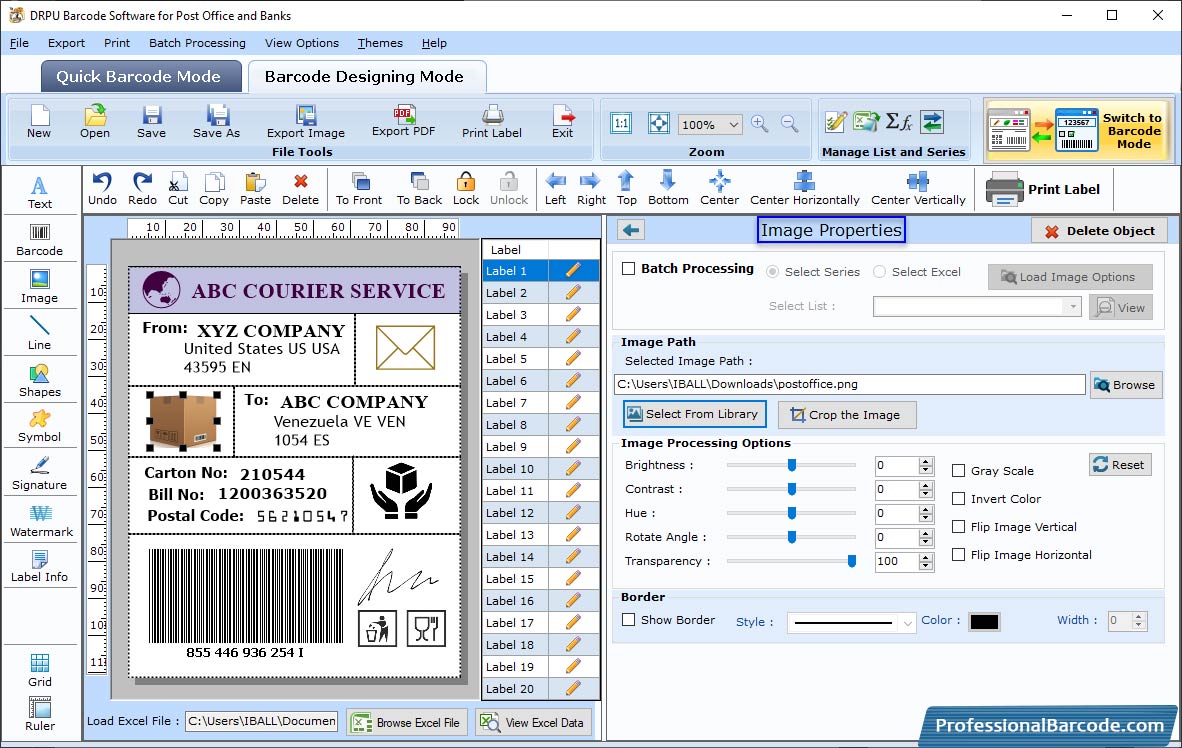Click Browse for image path
The image size is (1182, 748).
tap(1125, 385)
